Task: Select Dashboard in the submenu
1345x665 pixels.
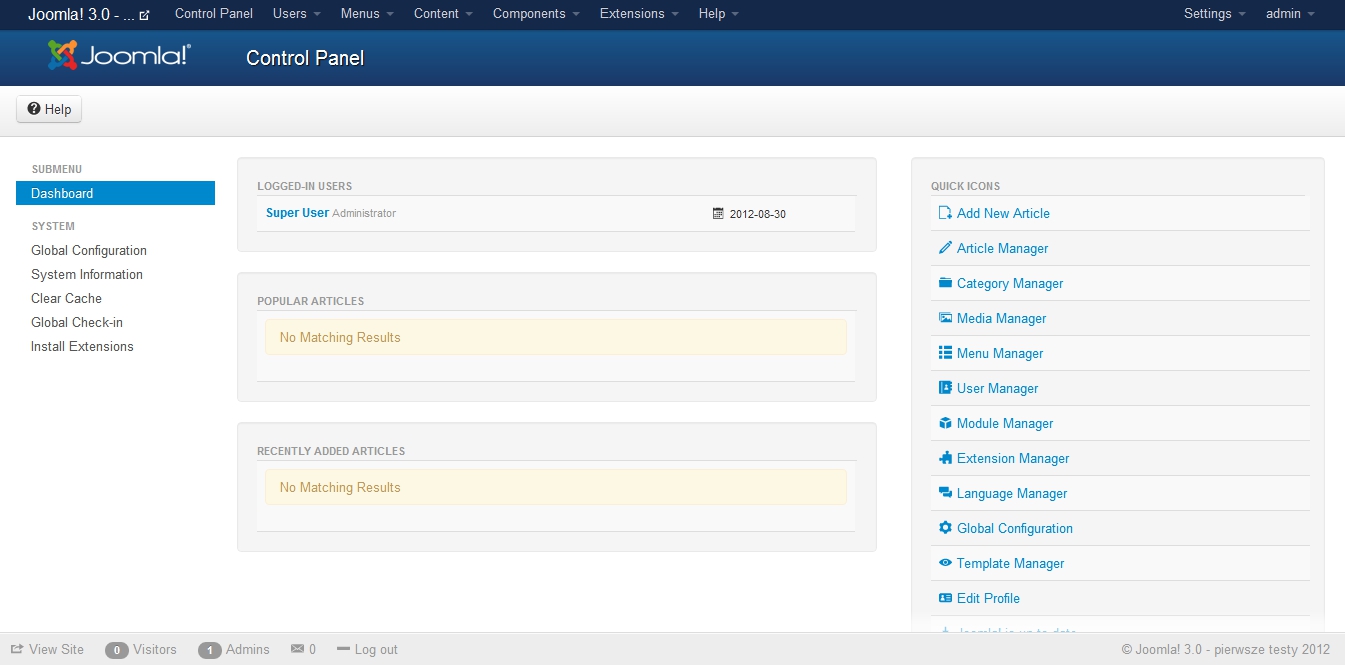Action: 115,193
